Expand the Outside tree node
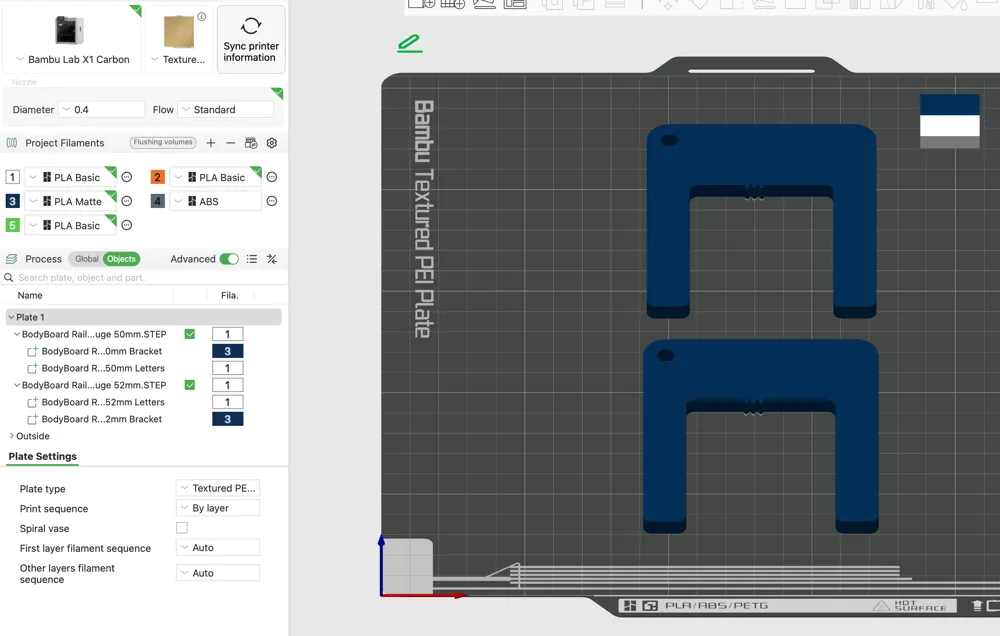Screen dimensions: 1000x636 [x=11, y=436]
